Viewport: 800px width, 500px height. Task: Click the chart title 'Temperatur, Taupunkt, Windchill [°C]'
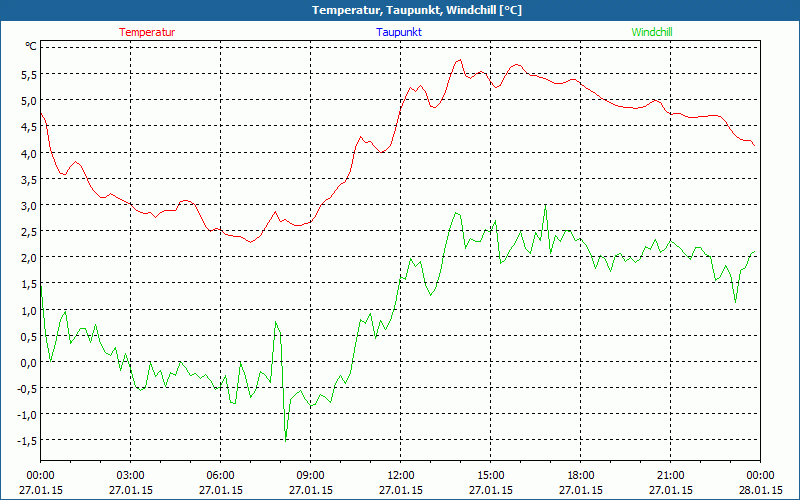417,10
